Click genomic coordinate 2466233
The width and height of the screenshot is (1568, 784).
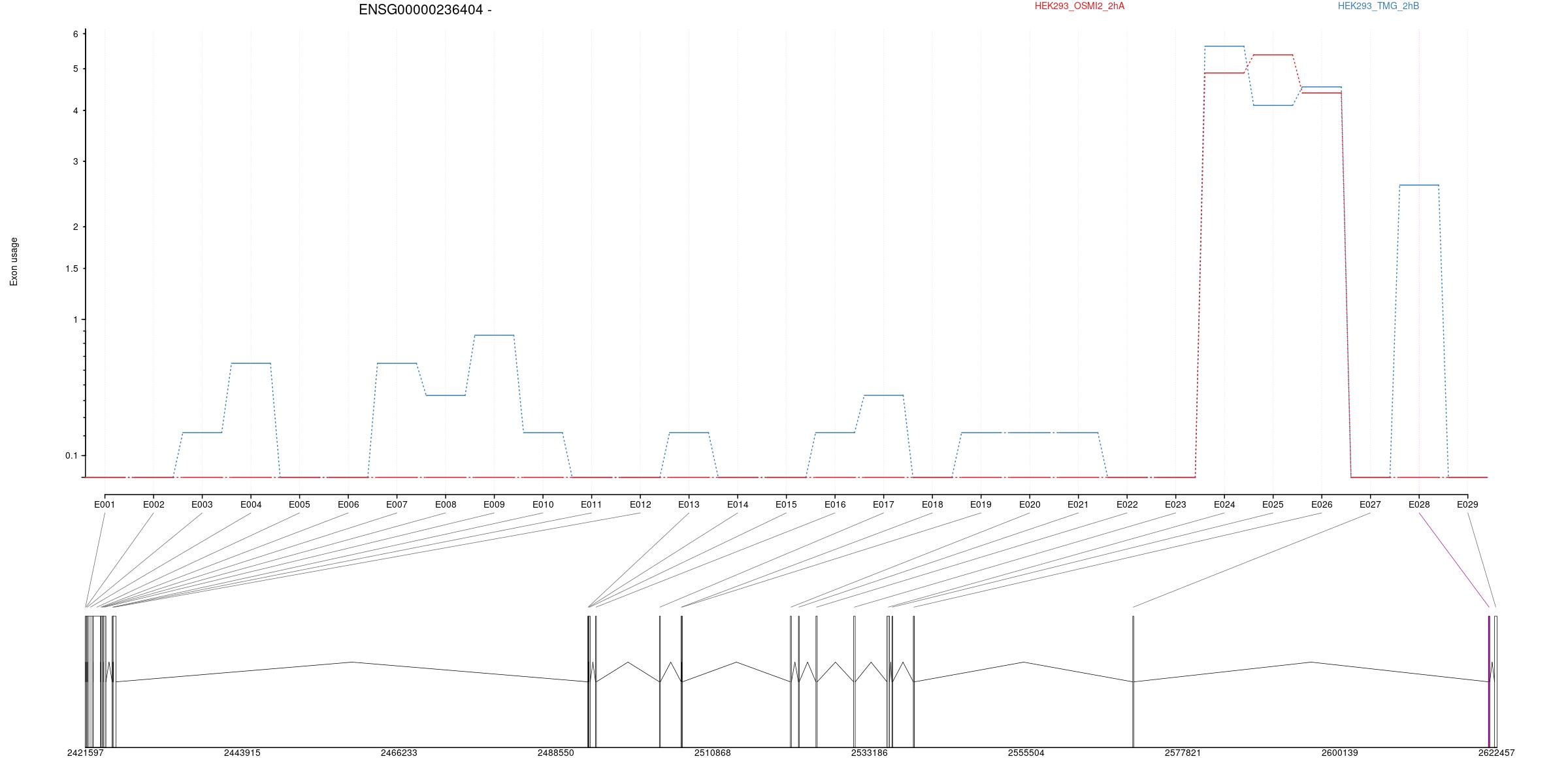point(399,753)
